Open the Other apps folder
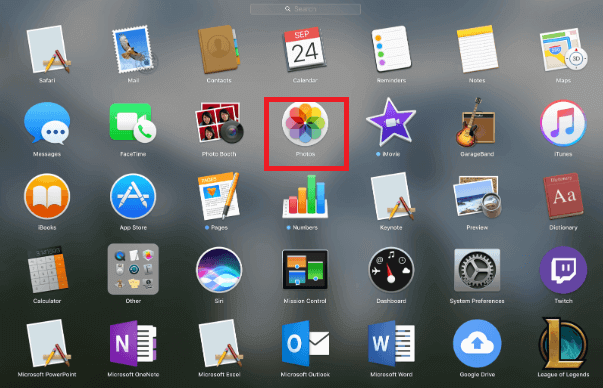Viewport: 603px width, 388px height. (133, 269)
